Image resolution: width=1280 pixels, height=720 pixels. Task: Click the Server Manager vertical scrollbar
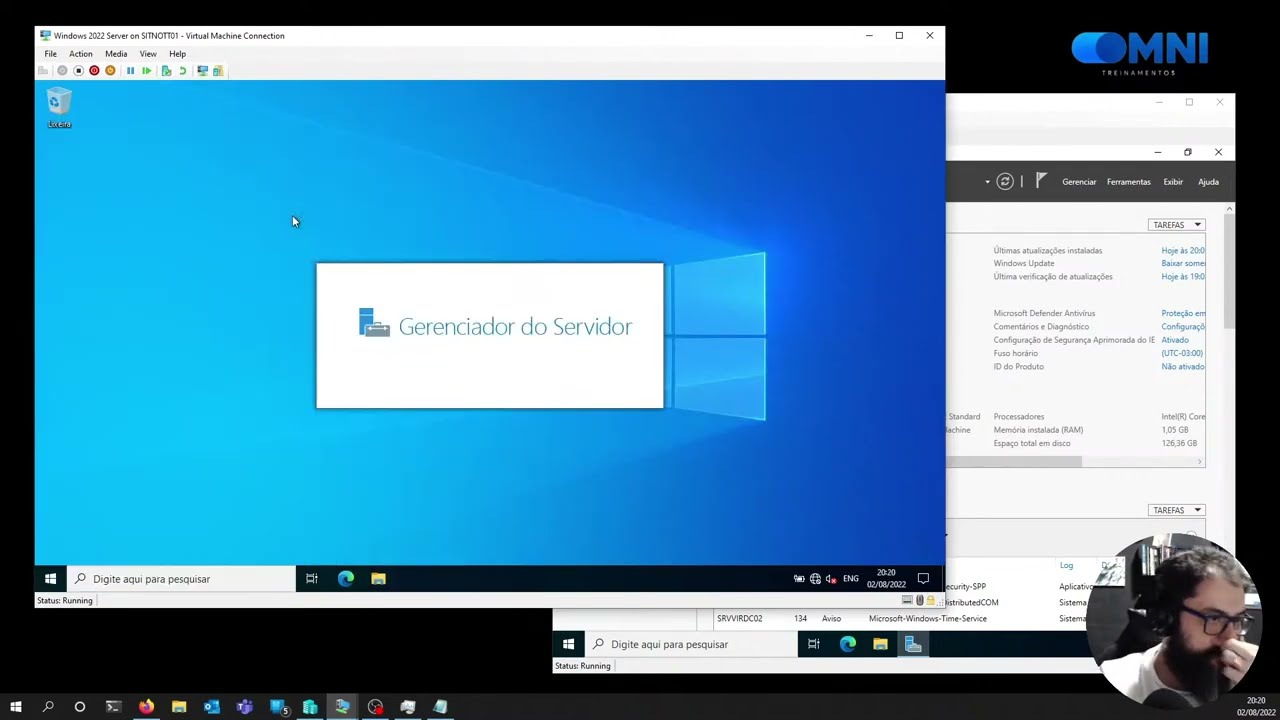1229,270
